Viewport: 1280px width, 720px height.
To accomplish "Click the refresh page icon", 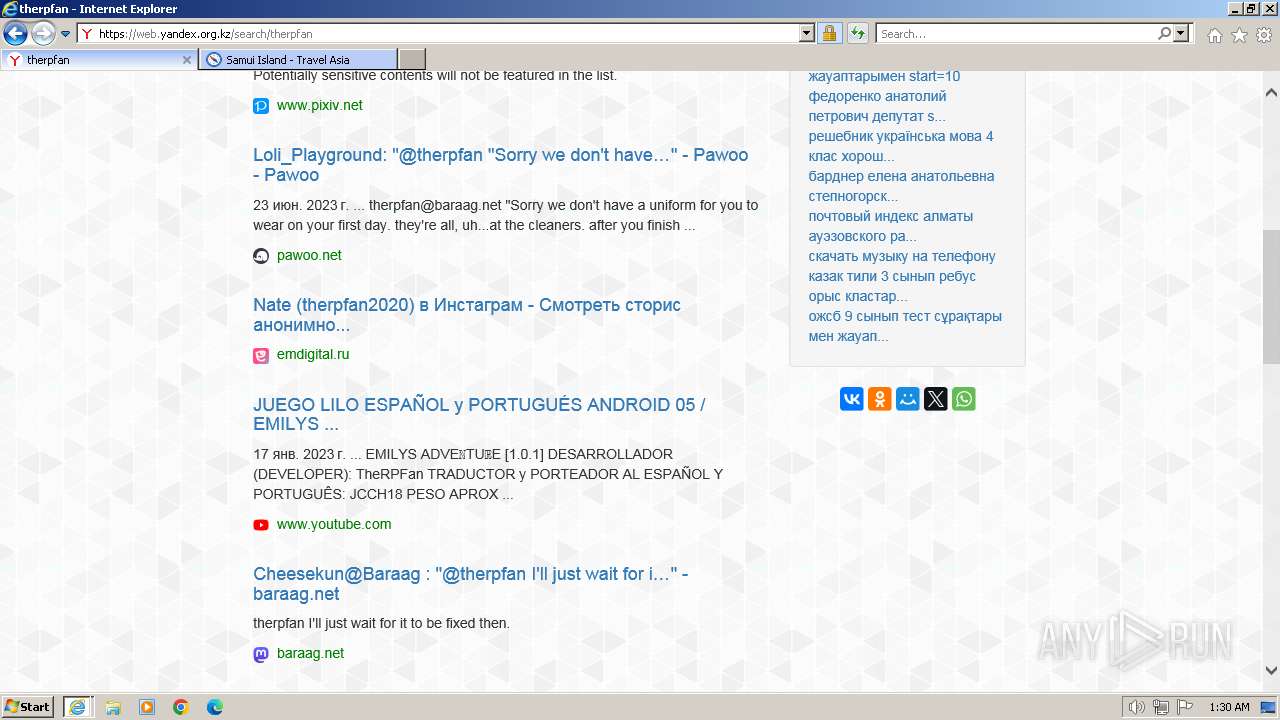I will (858, 33).
